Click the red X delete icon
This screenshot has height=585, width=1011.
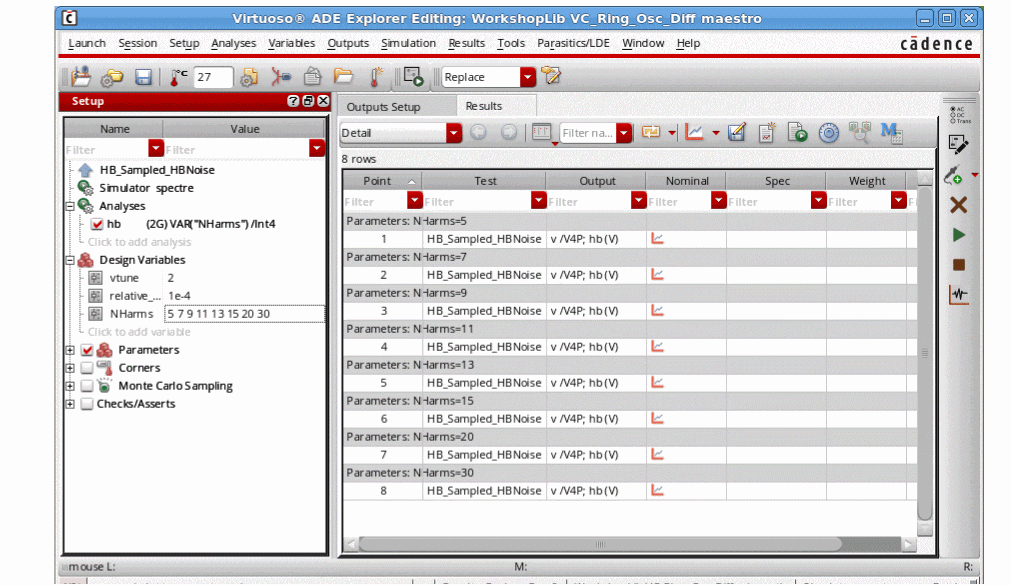click(x=958, y=205)
